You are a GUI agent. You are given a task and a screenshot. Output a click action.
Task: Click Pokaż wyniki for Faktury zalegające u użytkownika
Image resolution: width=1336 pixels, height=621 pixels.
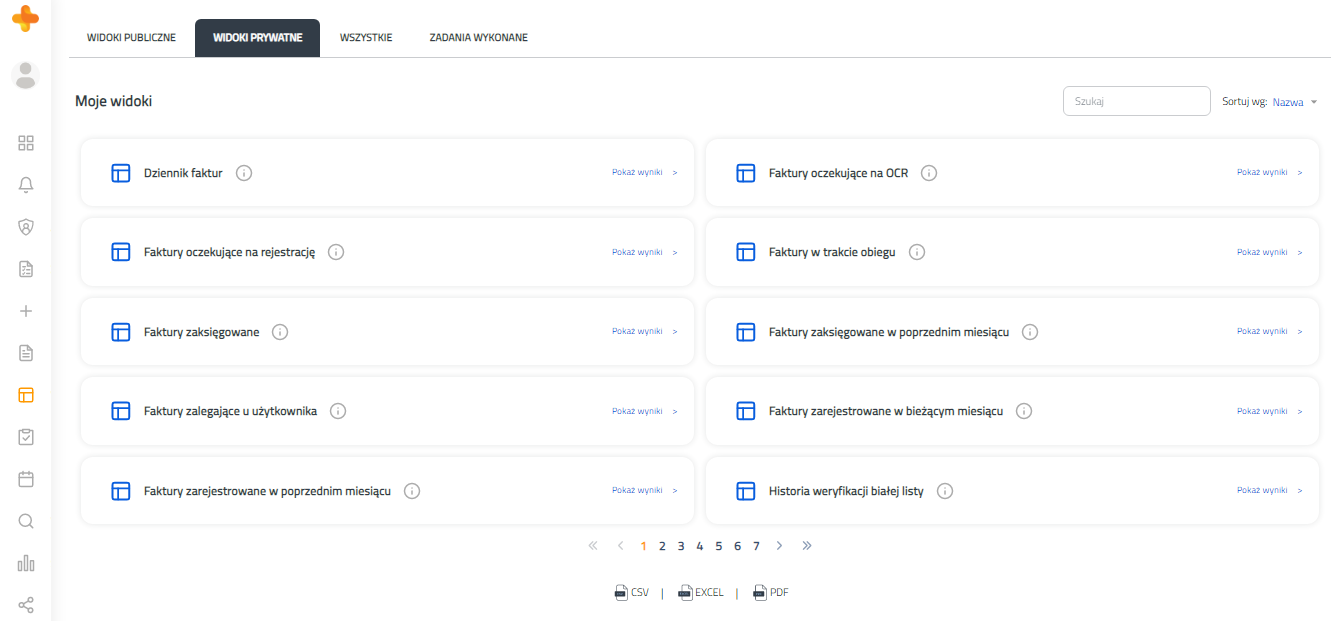645,411
